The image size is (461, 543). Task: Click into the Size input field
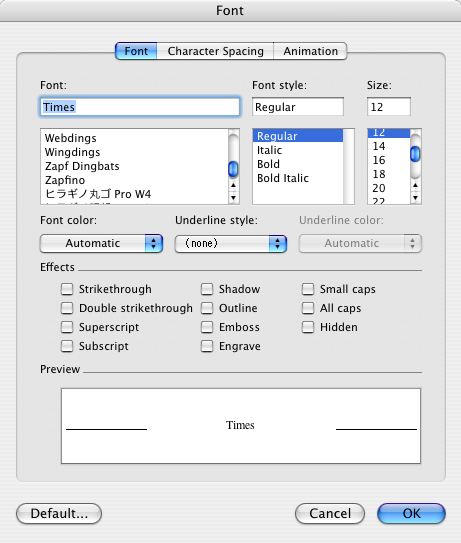389,107
